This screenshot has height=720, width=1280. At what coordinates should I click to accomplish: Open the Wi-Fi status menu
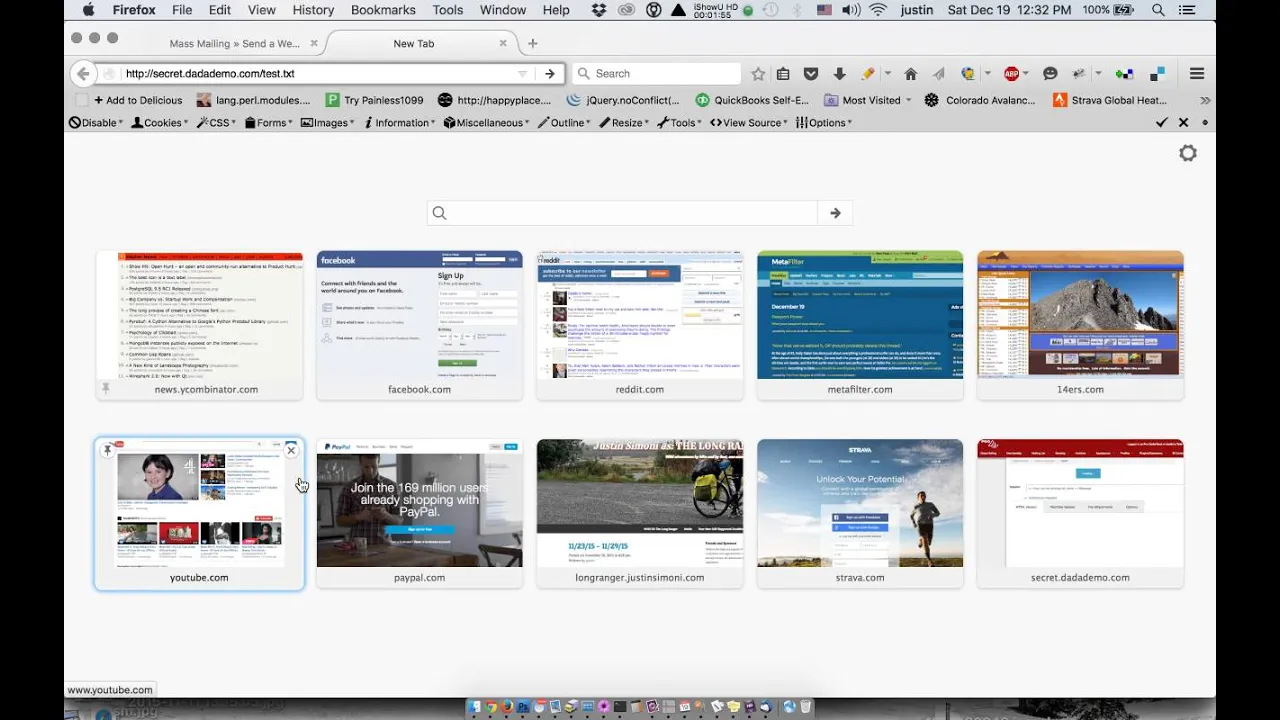coord(878,10)
